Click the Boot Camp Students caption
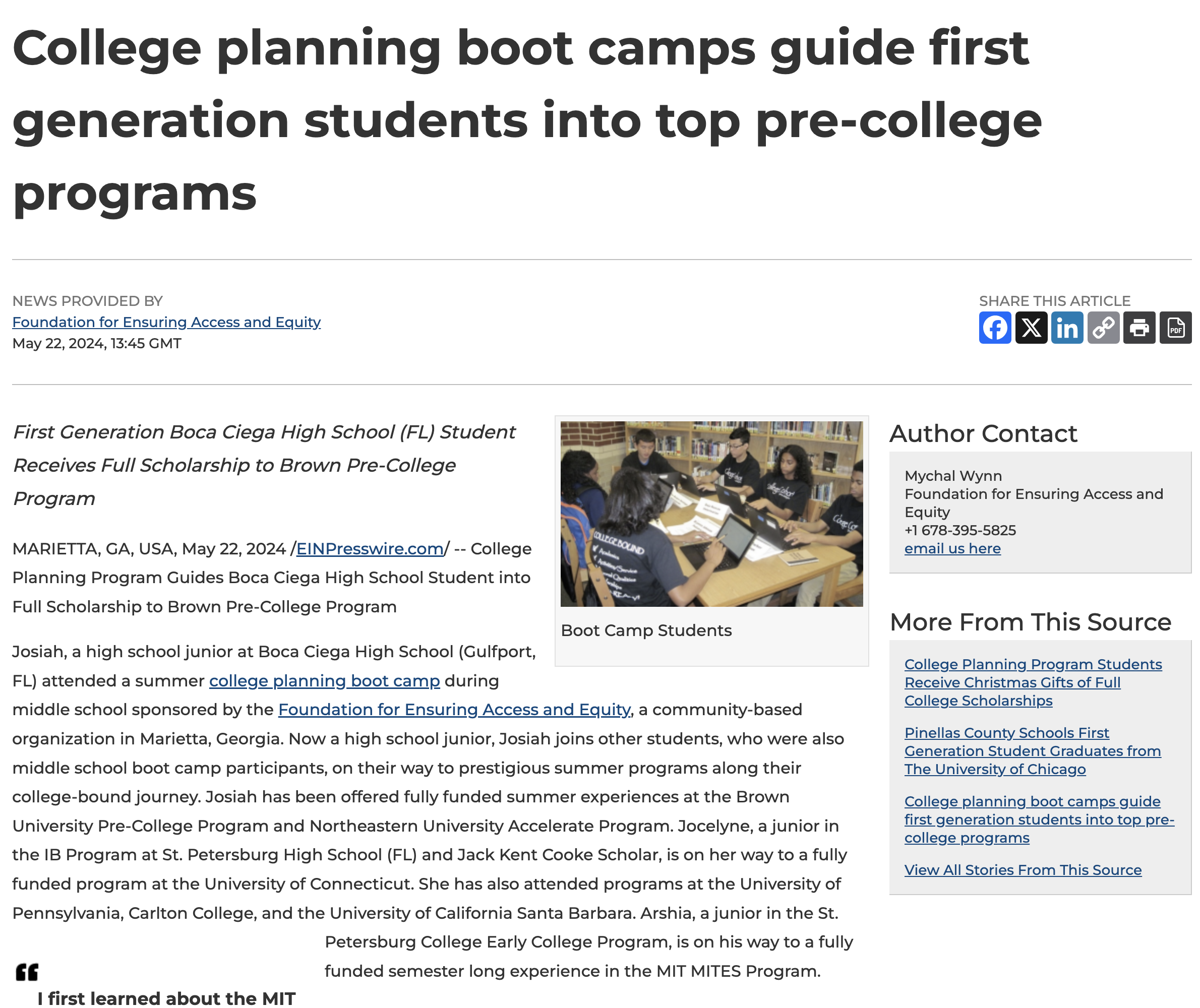 [x=646, y=631]
